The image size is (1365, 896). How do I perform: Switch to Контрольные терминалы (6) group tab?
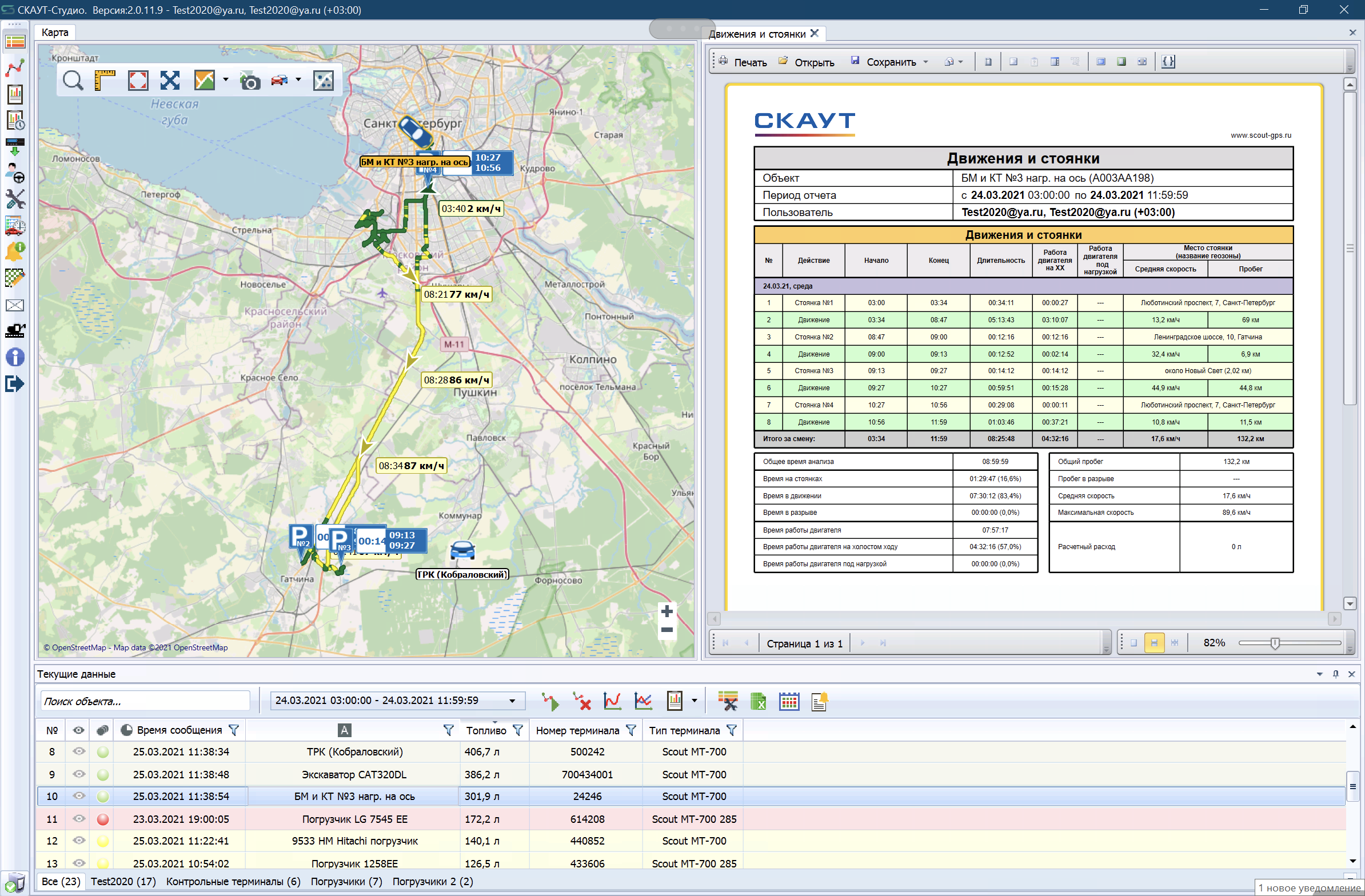coord(233,882)
